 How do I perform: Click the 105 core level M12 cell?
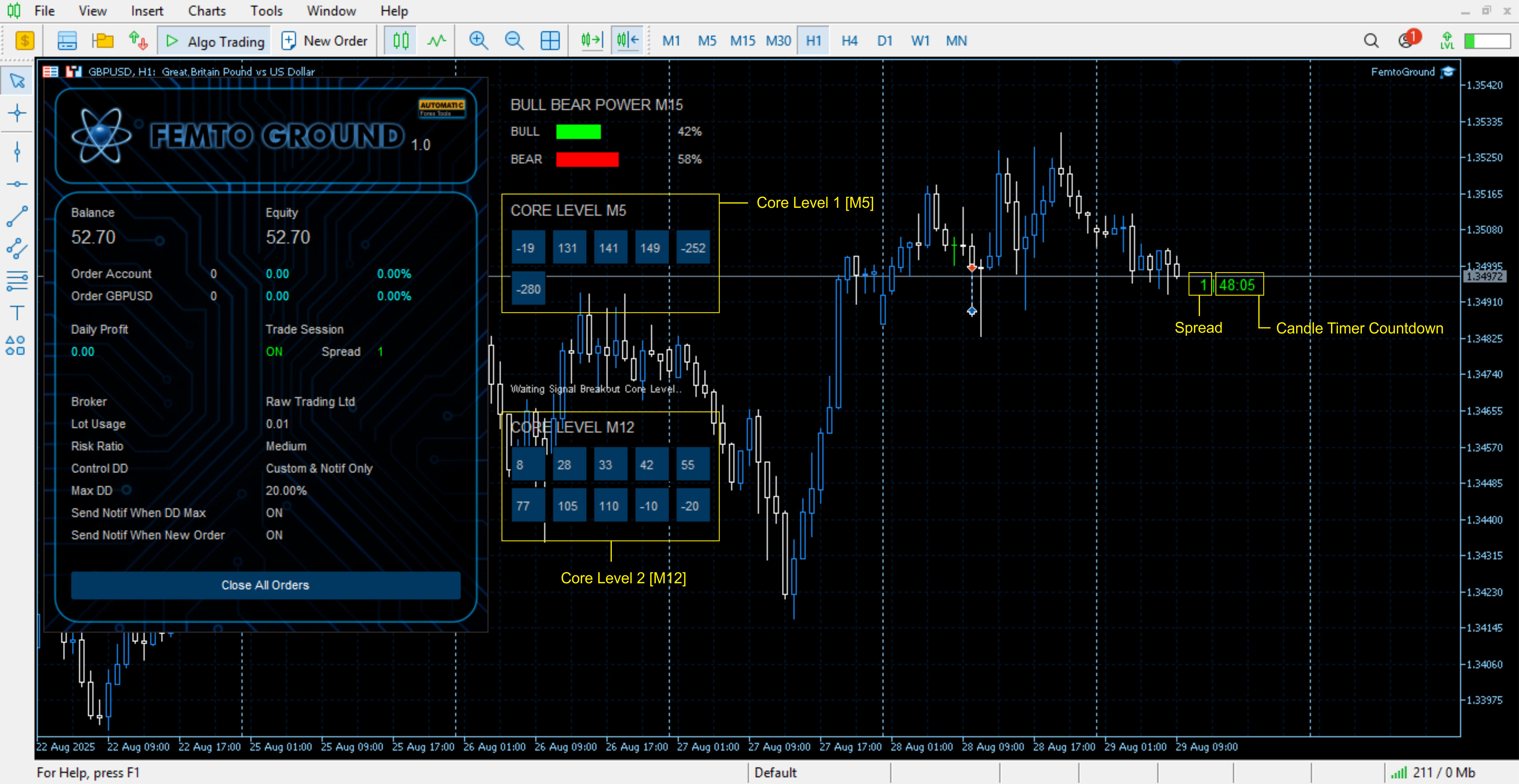[570, 506]
